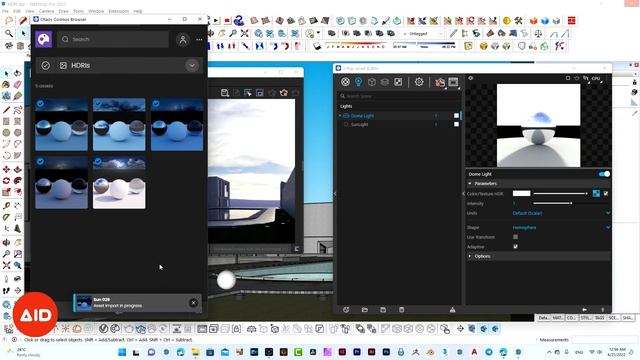Viewport: 640px width, 360px height.
Task: Open V-Ray Settings gear in Asset Editor
Action: (x=419, y=82)
